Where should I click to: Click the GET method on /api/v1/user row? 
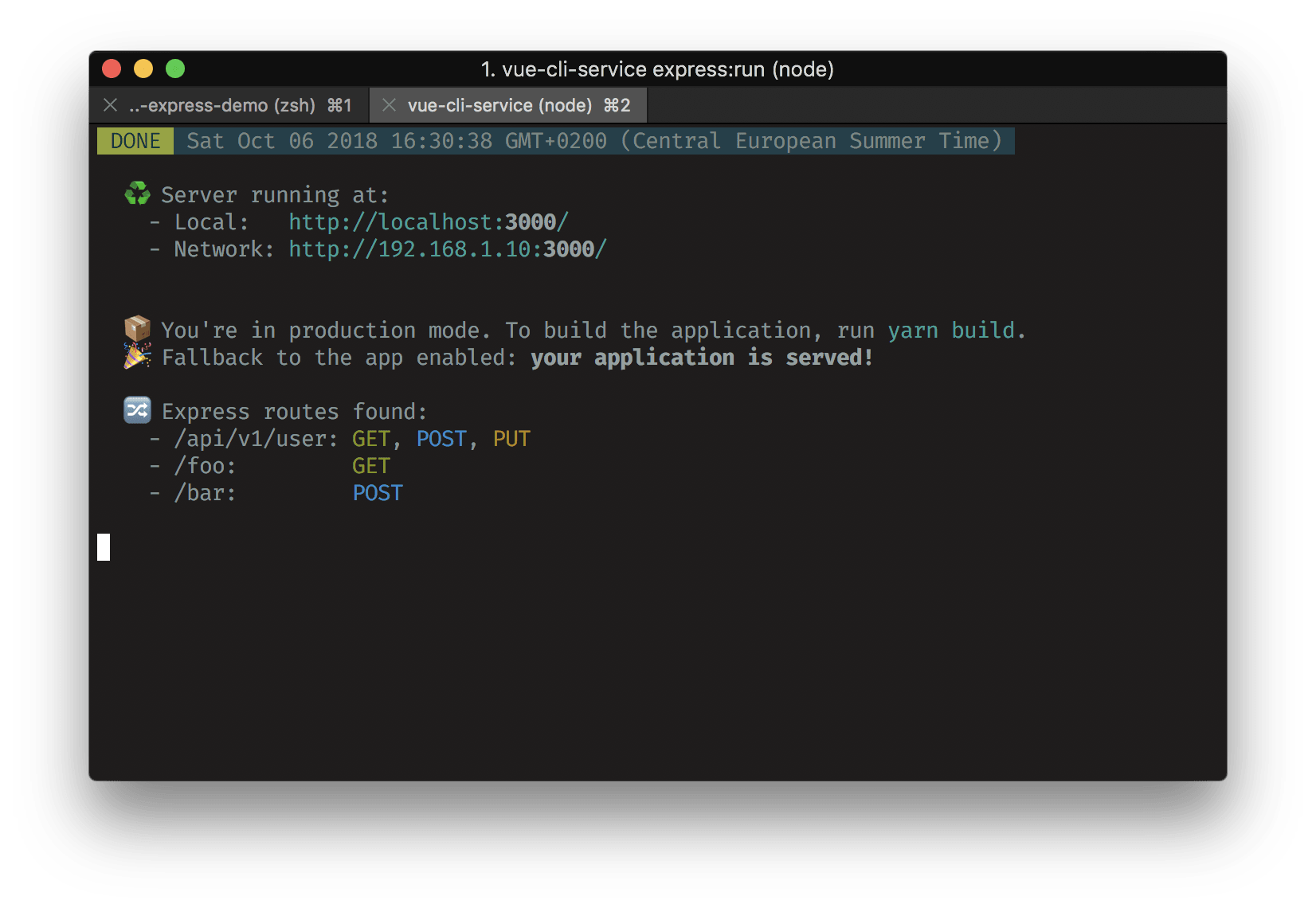(x=371, y=439)
